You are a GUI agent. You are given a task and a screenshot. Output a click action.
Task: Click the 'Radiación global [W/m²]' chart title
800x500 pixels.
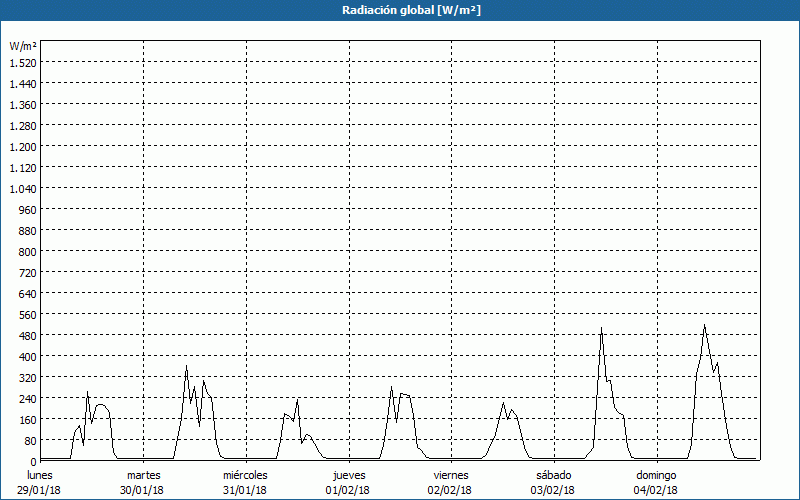[411, 10]
